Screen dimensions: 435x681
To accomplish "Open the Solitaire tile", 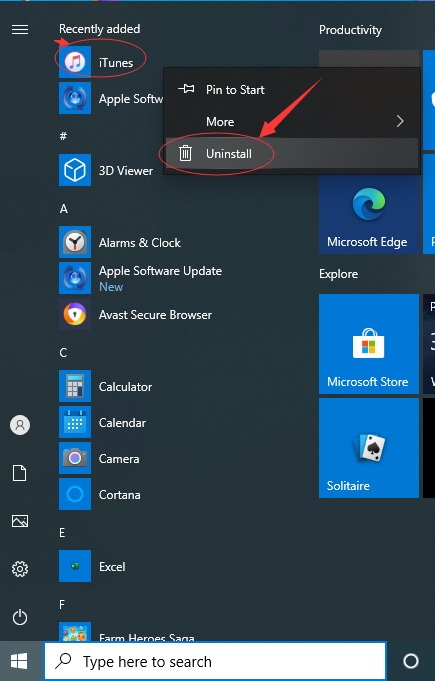I will 369,448.
